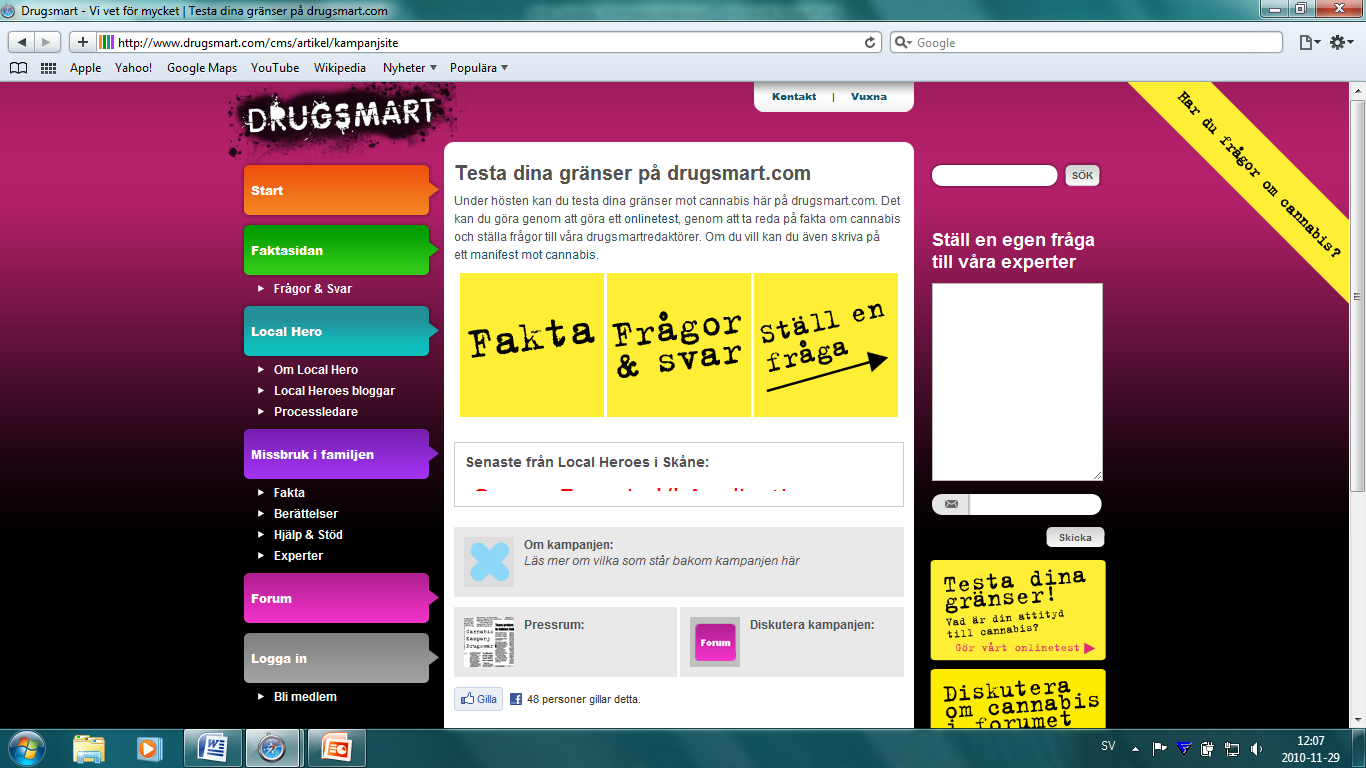Open the Berättelser link
The width and height of the screenshot is (1366, 768).
306,514
